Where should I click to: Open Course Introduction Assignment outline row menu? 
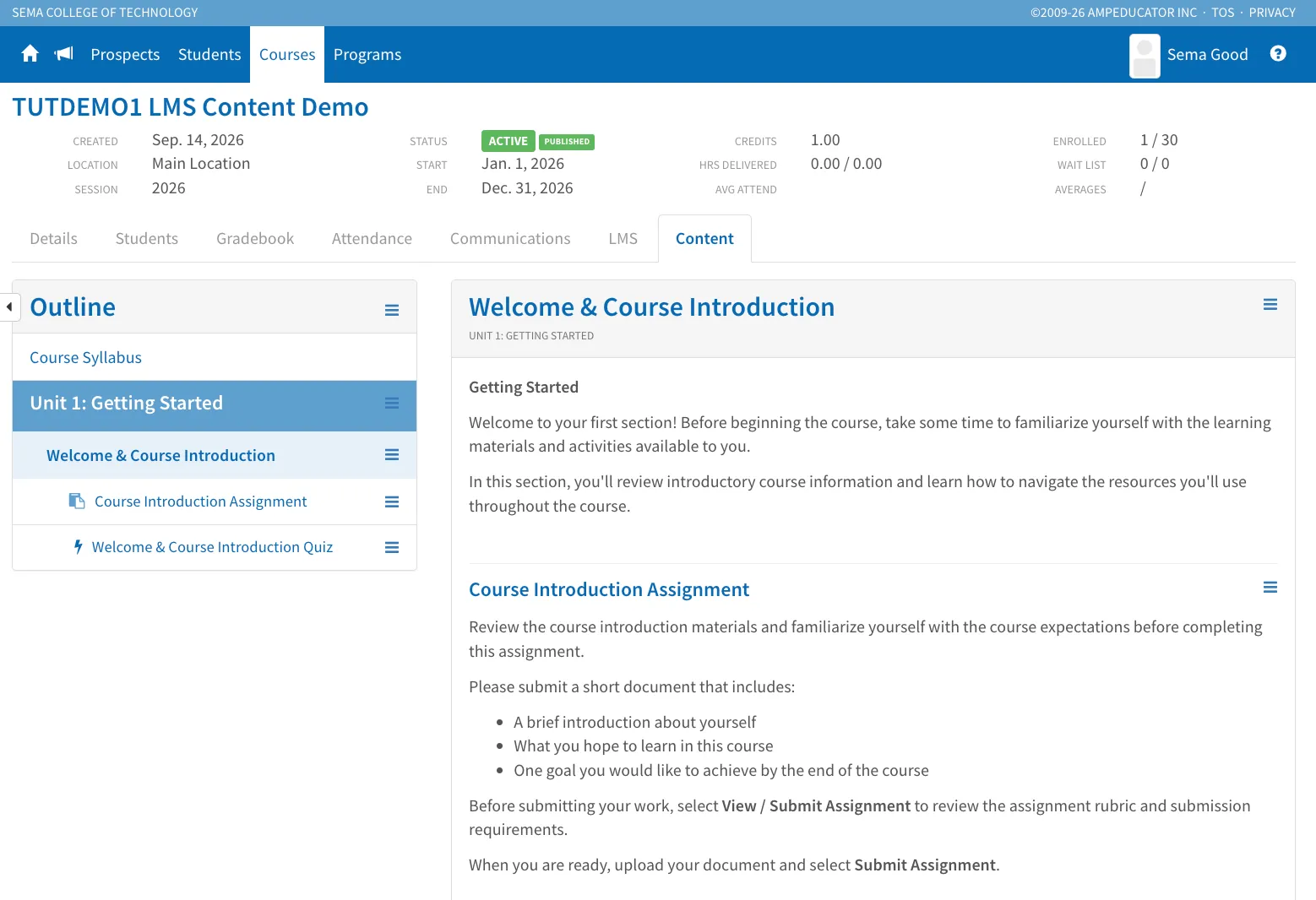[x=392, y=502]
